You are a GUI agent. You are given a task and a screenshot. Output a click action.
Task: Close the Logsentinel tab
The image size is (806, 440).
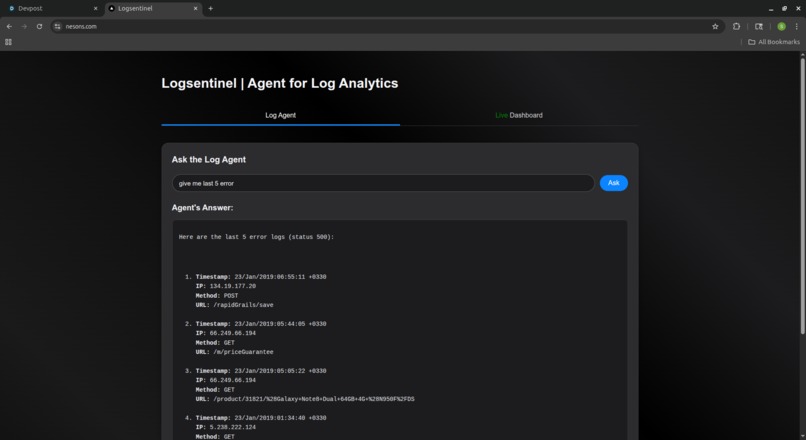[195, 9]
